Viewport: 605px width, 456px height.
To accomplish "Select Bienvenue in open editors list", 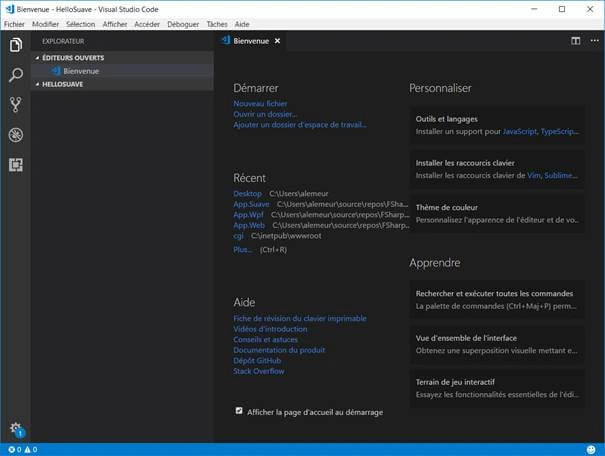I will click(122, 71).
